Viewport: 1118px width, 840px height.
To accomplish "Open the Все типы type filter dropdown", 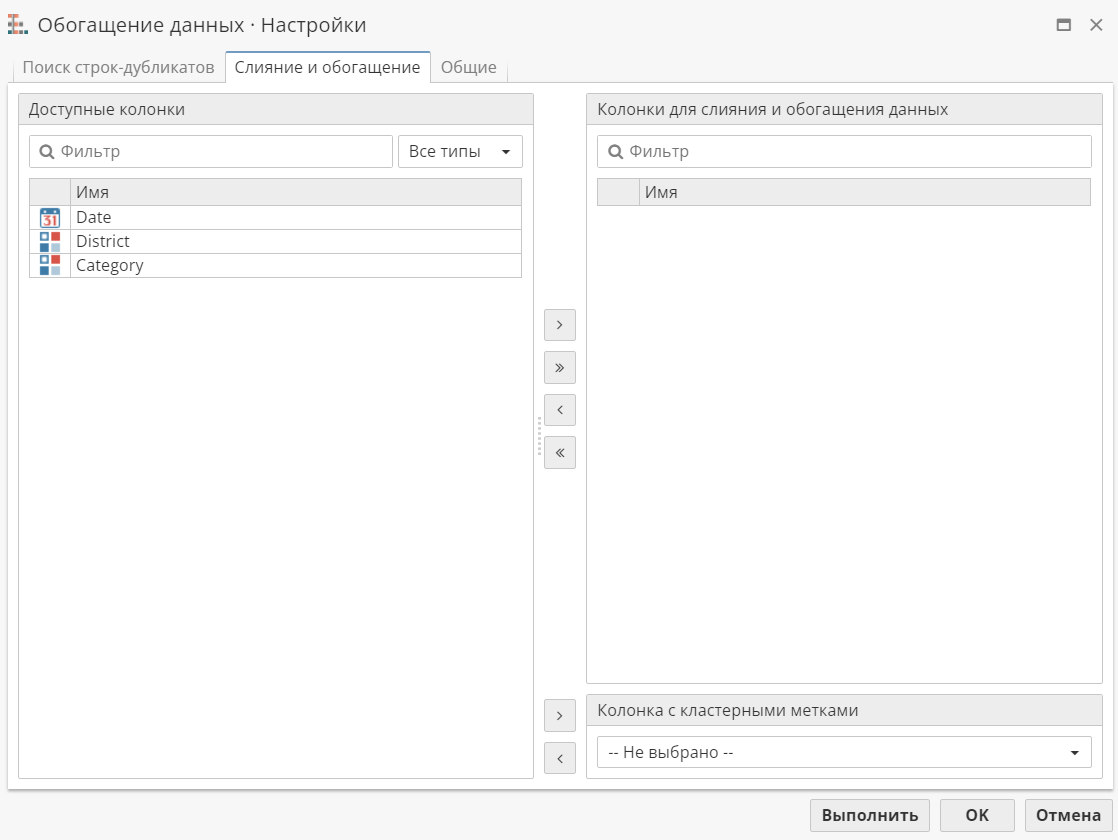I will [x=460, y=151].
